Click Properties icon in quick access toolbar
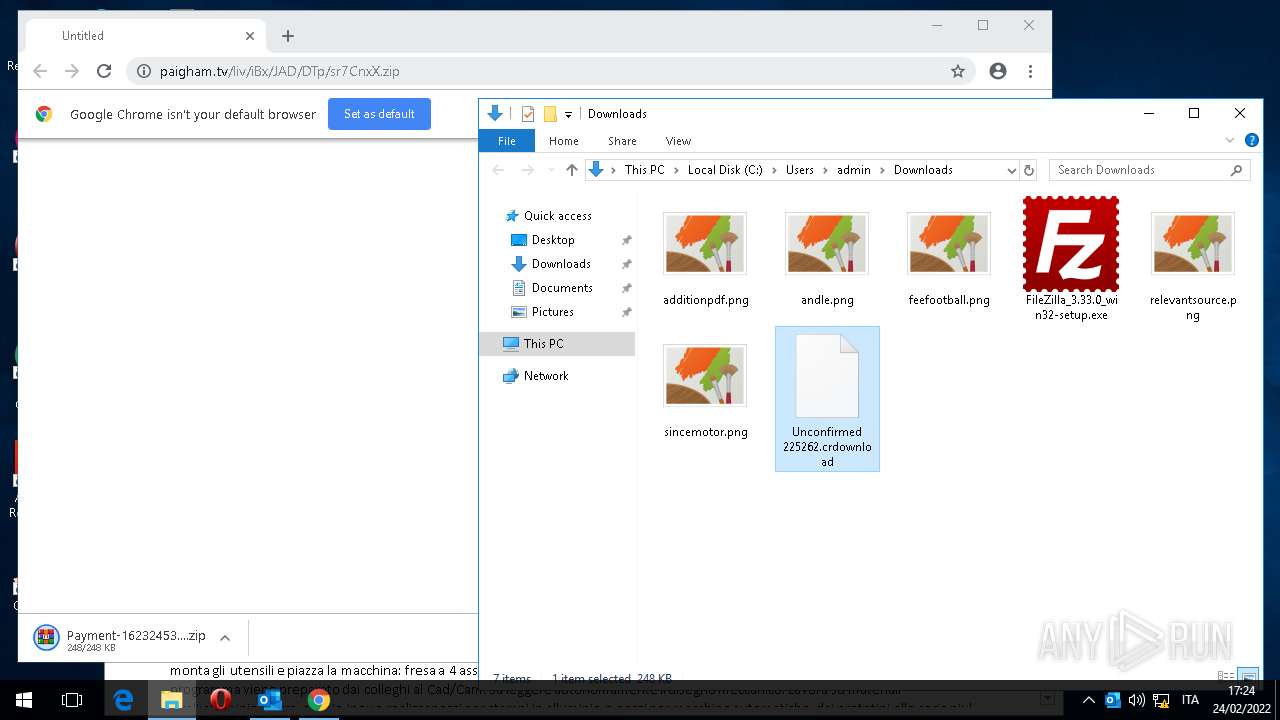 coord(528,114)
